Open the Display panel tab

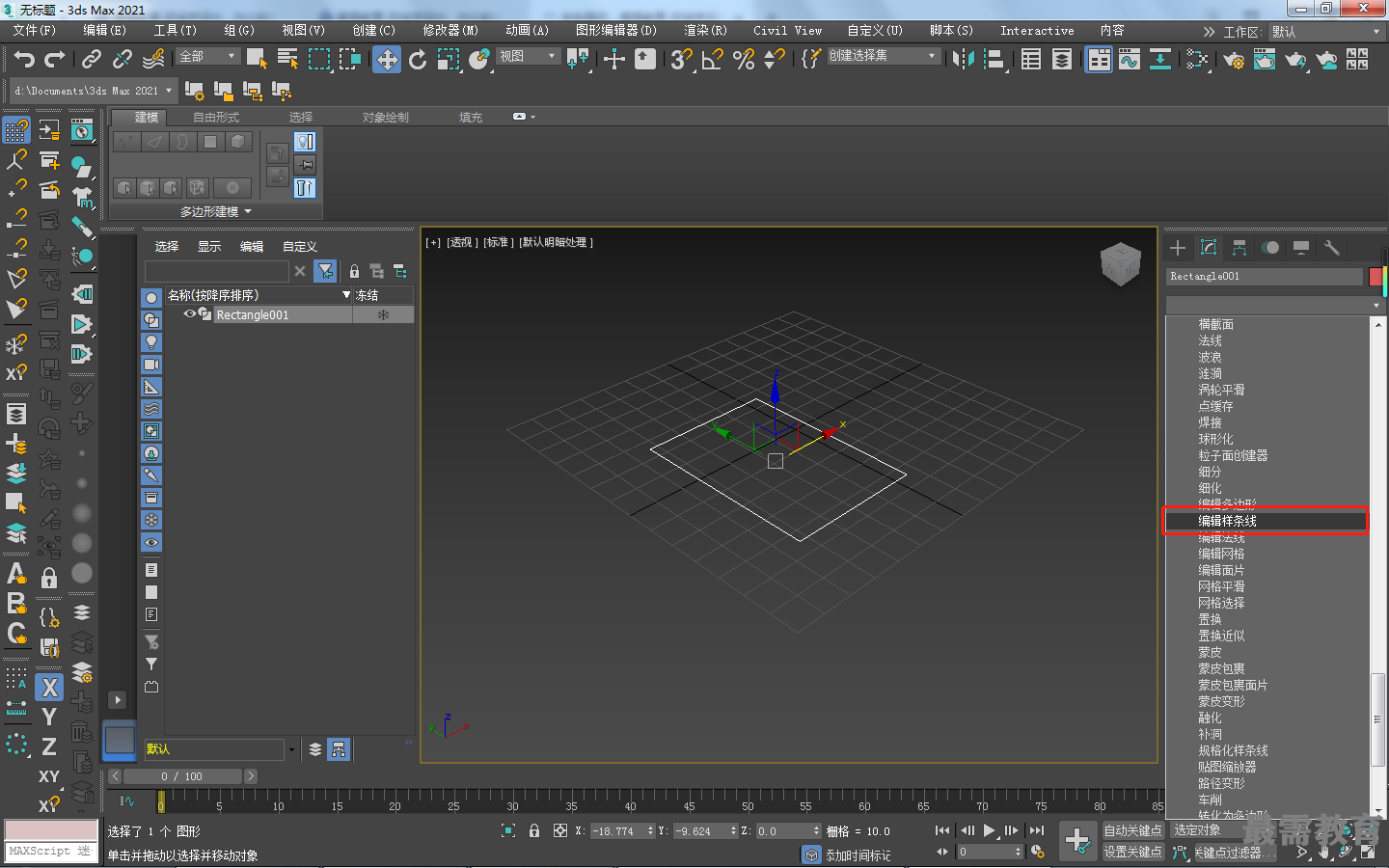[1301, 248]
